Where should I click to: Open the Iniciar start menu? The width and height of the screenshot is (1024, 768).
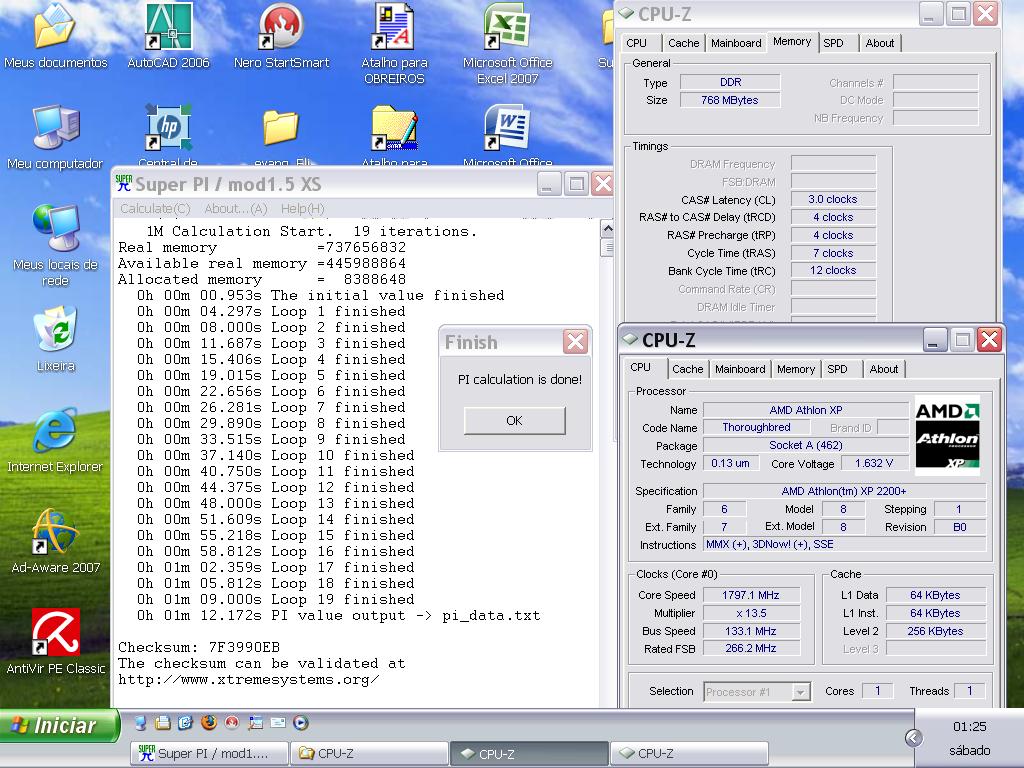(x=59, y=726)
